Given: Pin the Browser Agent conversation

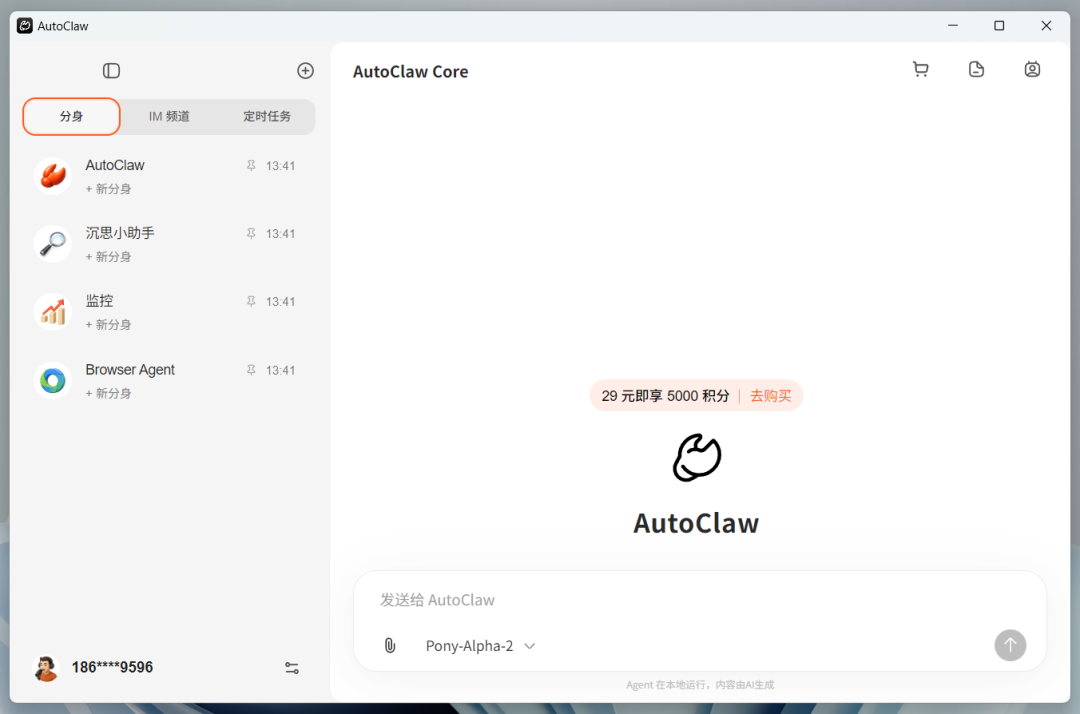Looking at the screenshot, I should click(251, 369).
